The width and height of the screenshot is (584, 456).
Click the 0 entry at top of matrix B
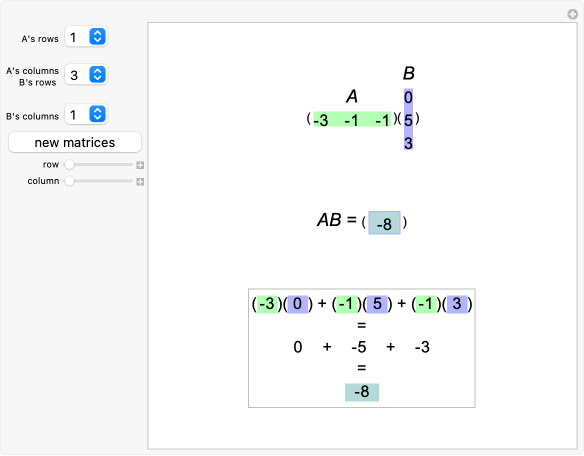coord(408,98)
